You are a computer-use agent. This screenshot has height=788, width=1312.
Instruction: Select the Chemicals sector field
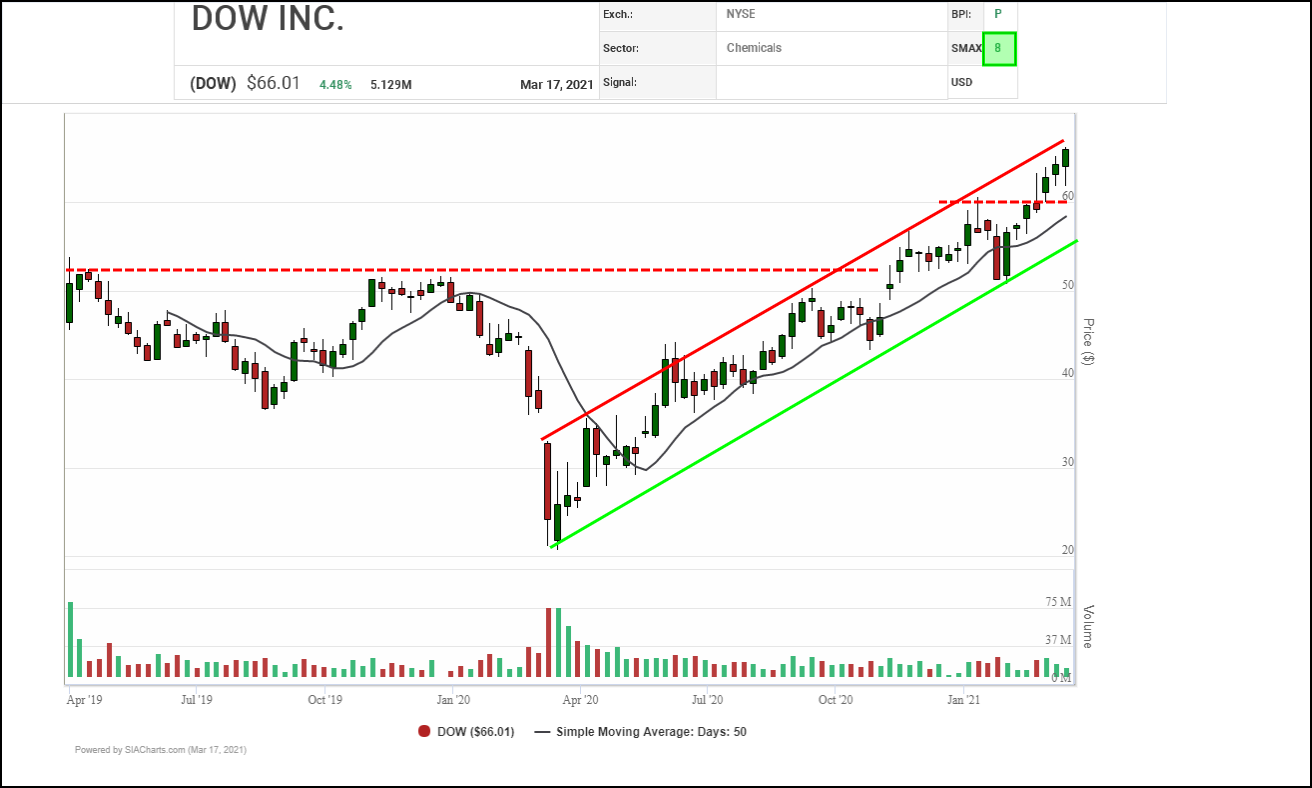point(754,48)
